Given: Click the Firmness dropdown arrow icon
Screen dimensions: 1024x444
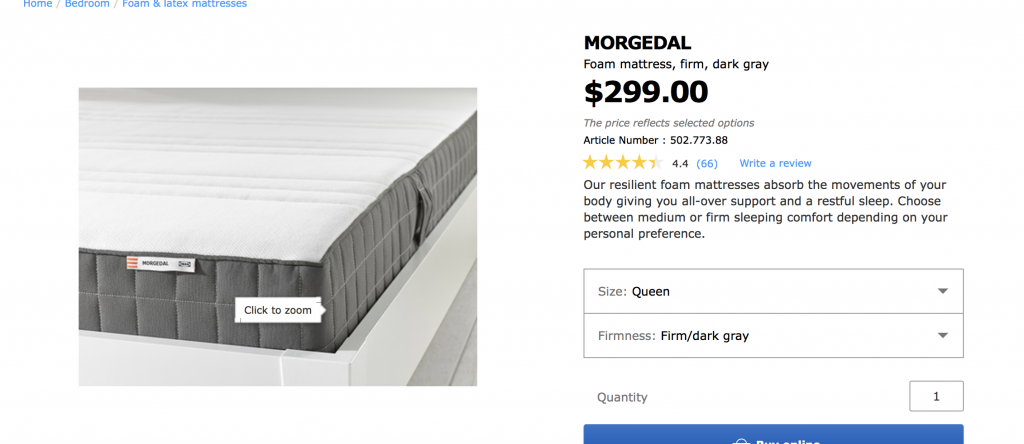Looking at the screenshot, I should [x=942, y=336].
